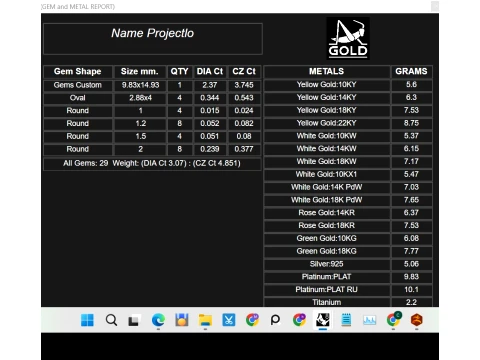Select the Silver:925 metal row
Viewport: 480px width, 360px height.
click(327, 264)
